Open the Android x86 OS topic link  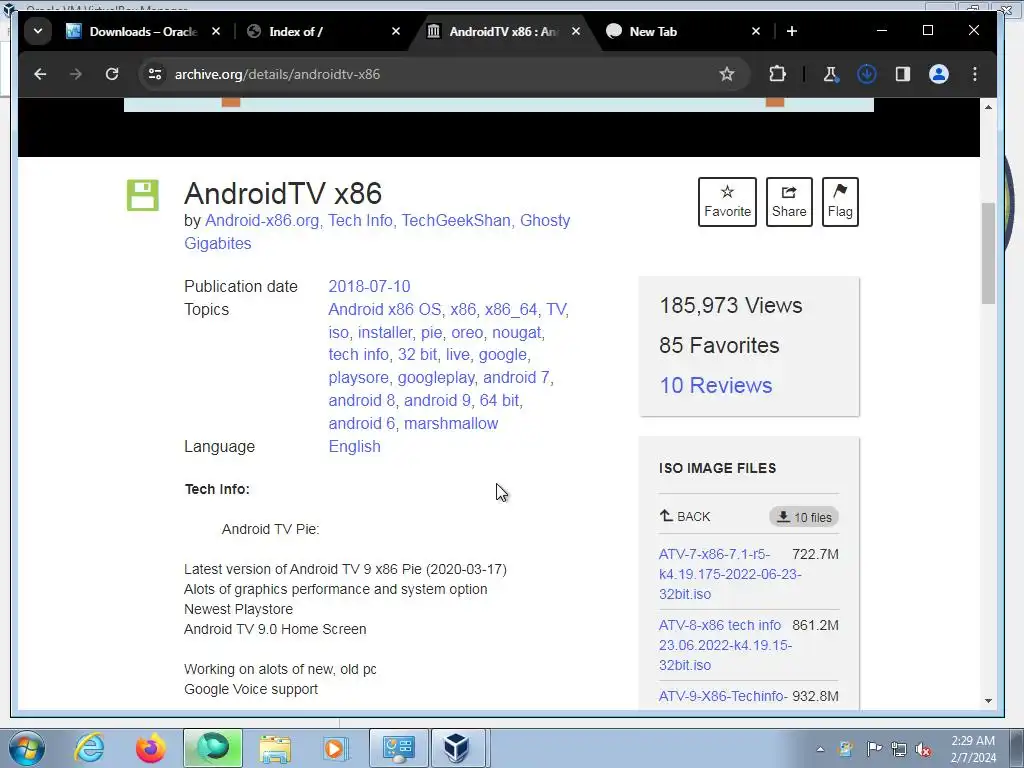385,310
